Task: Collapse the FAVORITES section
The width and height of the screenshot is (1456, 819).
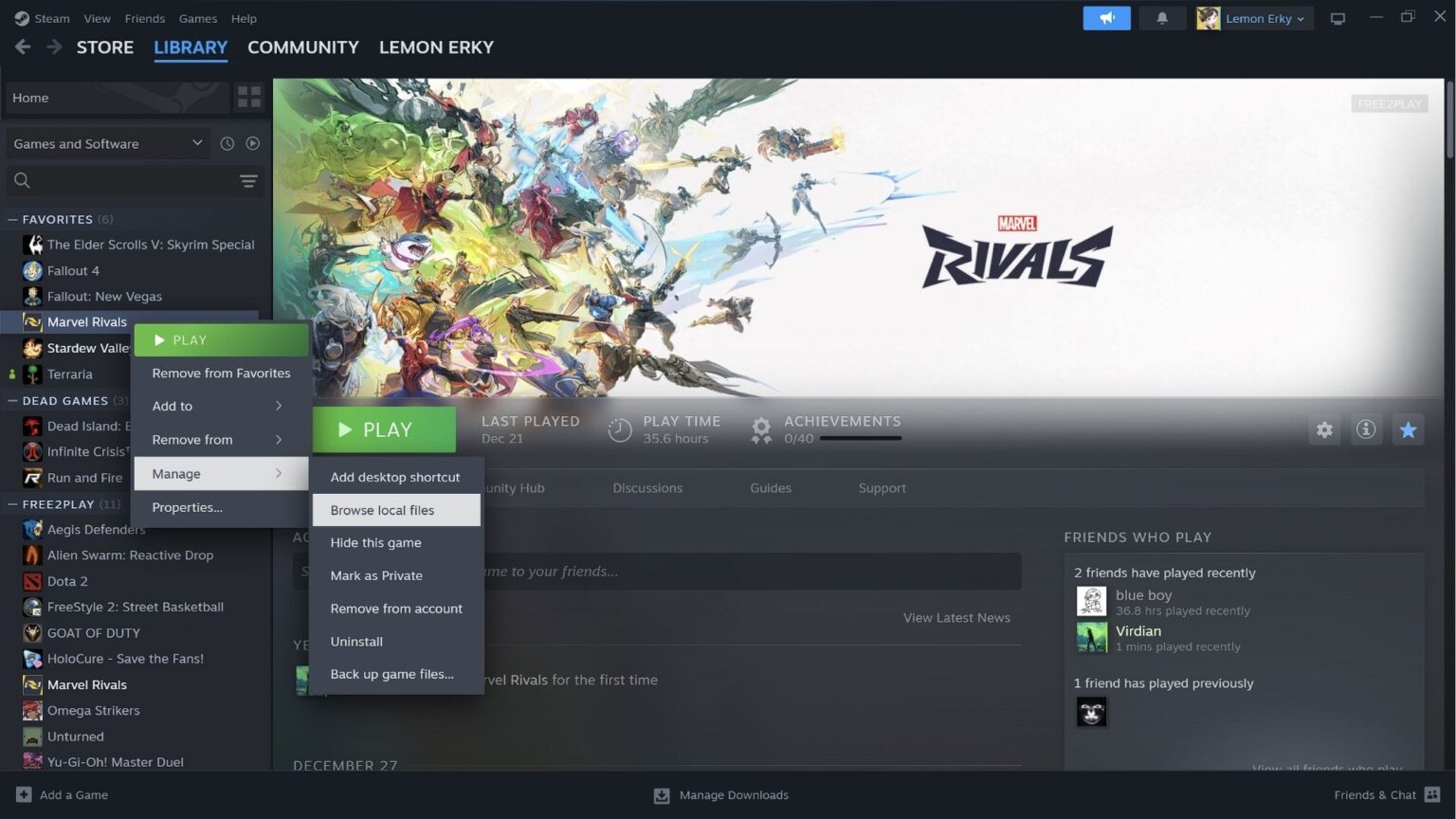Action: pyautogui.click(x=11, y=219)
